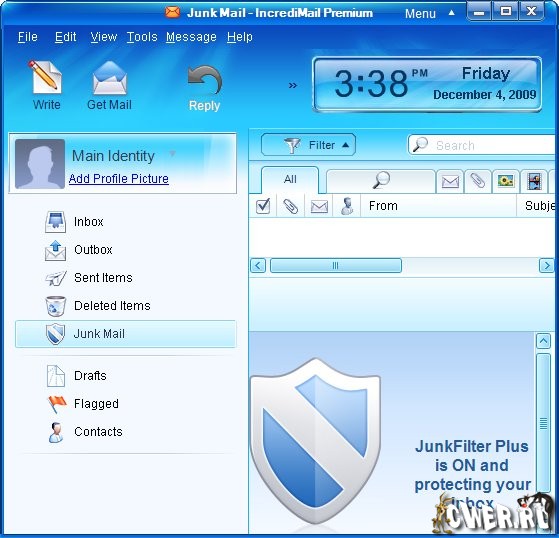The width and height of the screenshot is (559, 538).
Task: Switch to the All tab
Action: pos(290,179)
